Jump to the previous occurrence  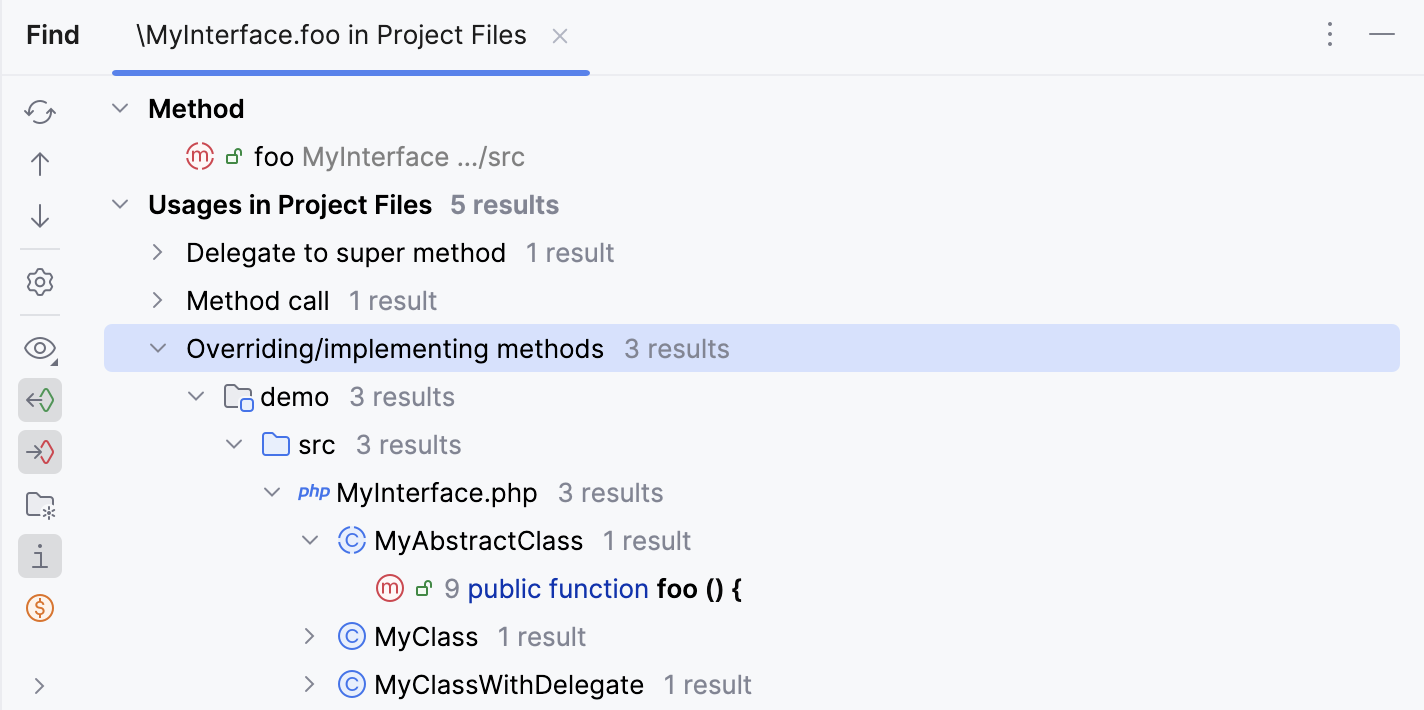(39, 163)
